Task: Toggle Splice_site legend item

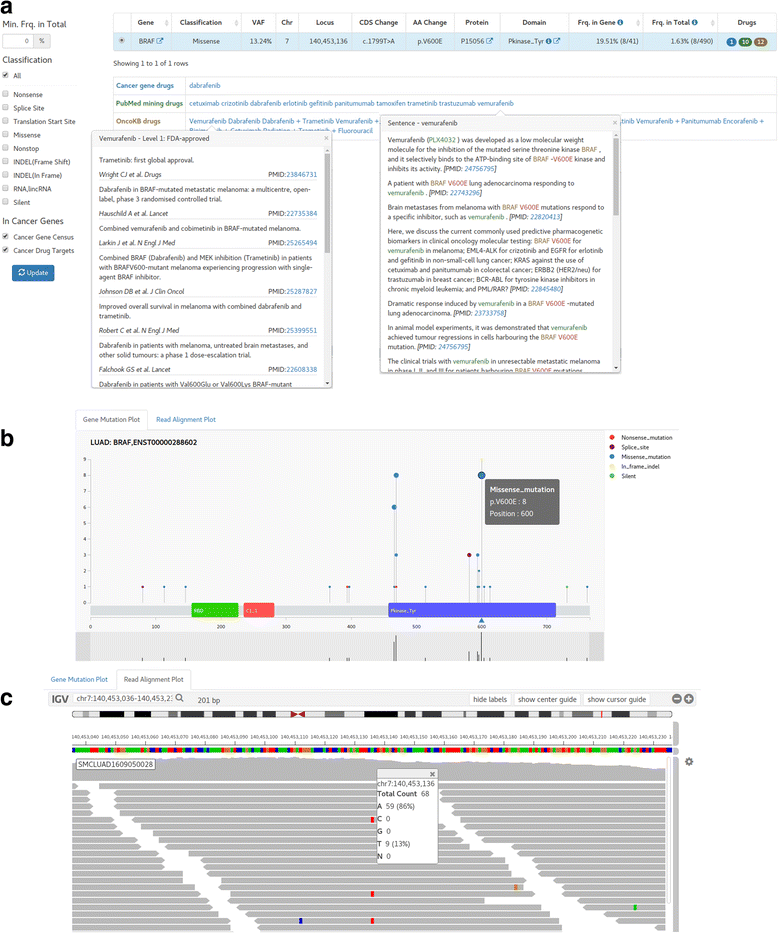Action: pos(629,447)
